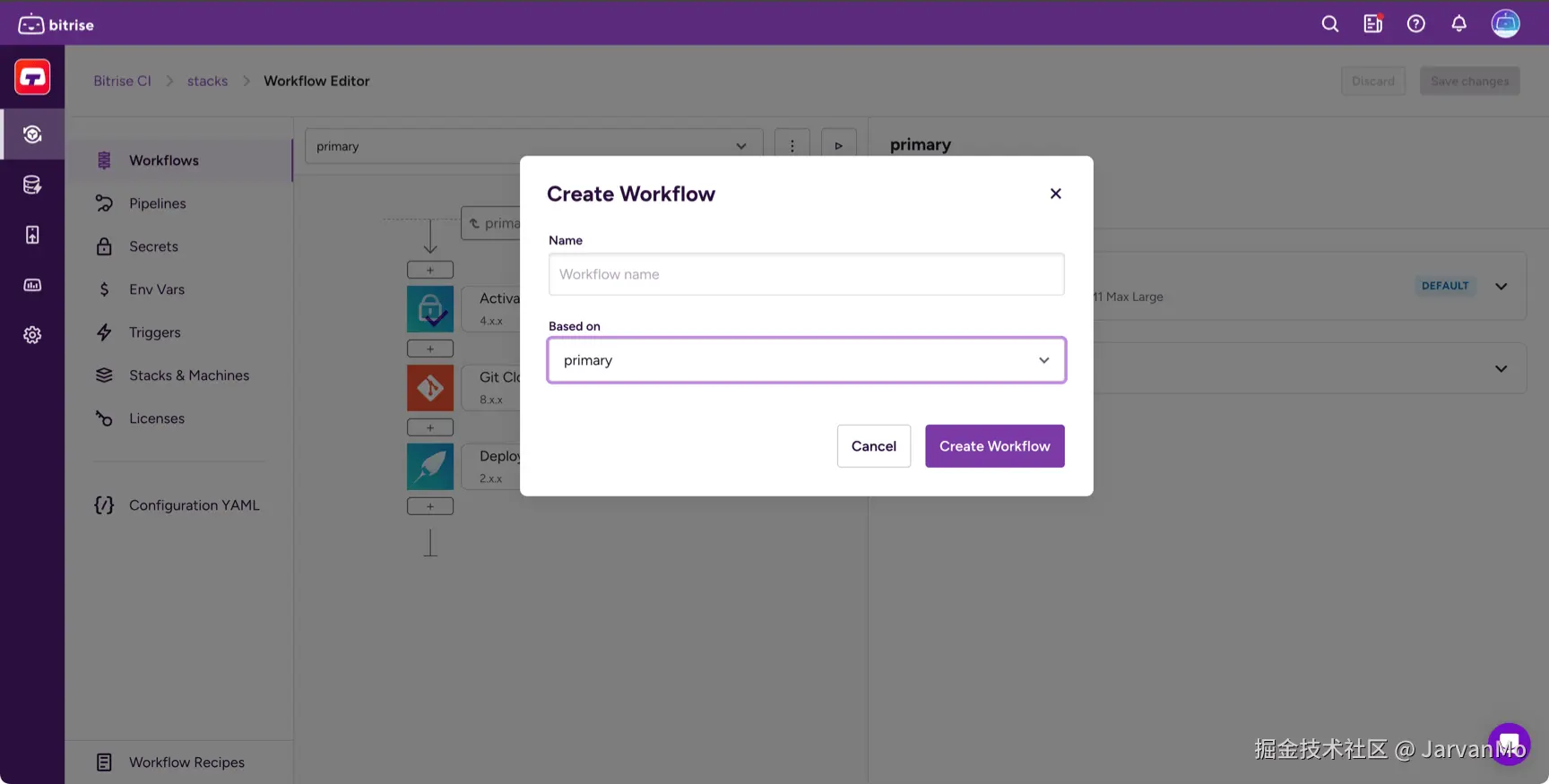Viewport: 1549px width, 784px height.
Task: Open the three-dot workflow options menu
Action: (792, 146)
